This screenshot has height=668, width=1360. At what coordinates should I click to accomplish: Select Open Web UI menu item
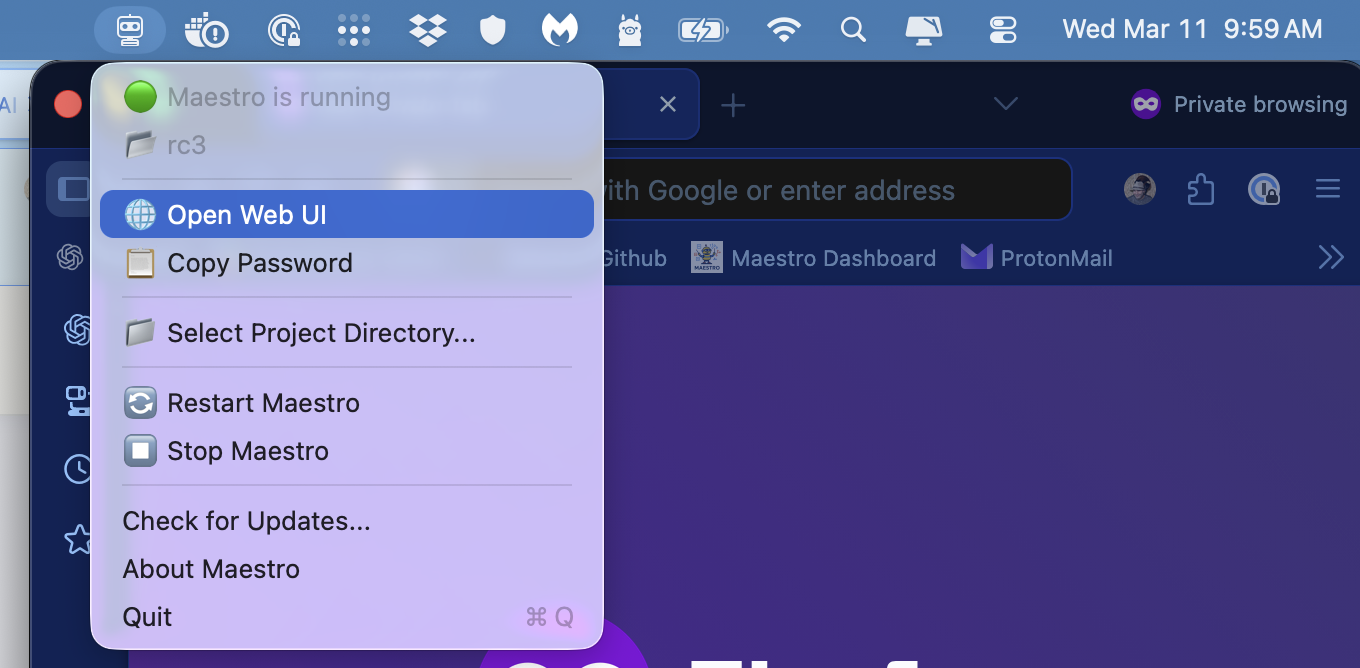[x=347, y=214]
